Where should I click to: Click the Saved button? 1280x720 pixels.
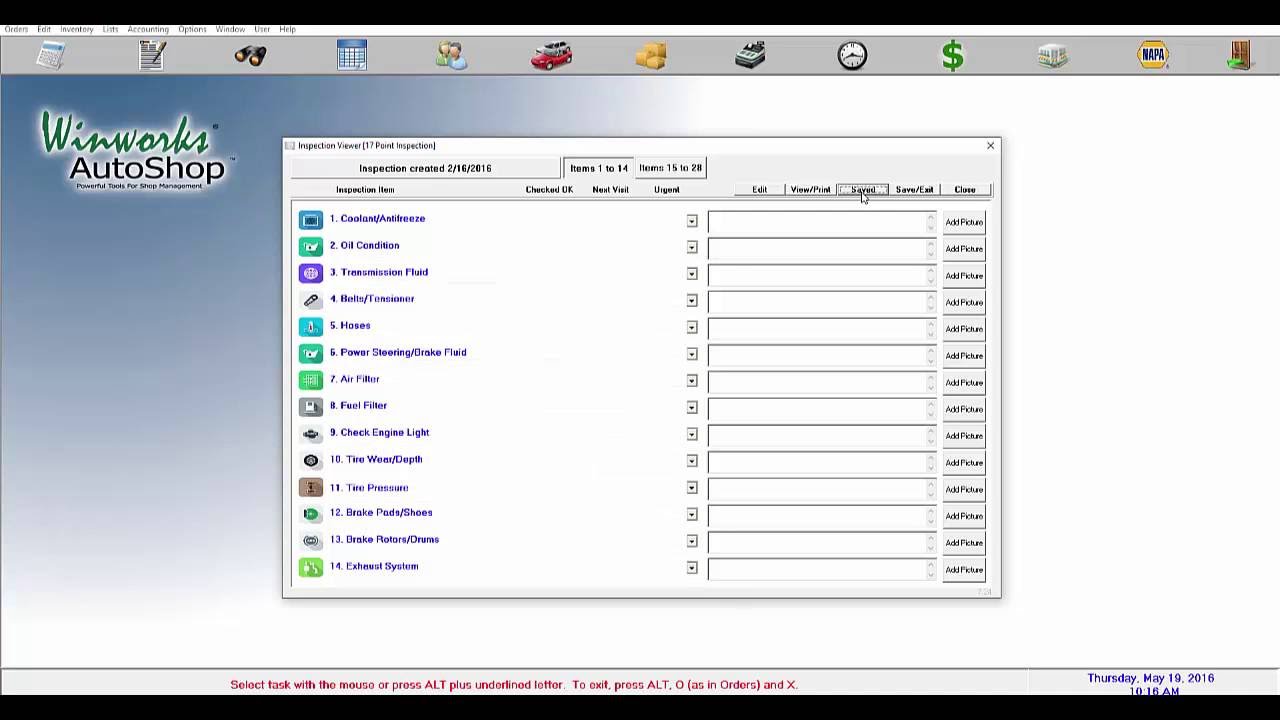click(863, 190)
